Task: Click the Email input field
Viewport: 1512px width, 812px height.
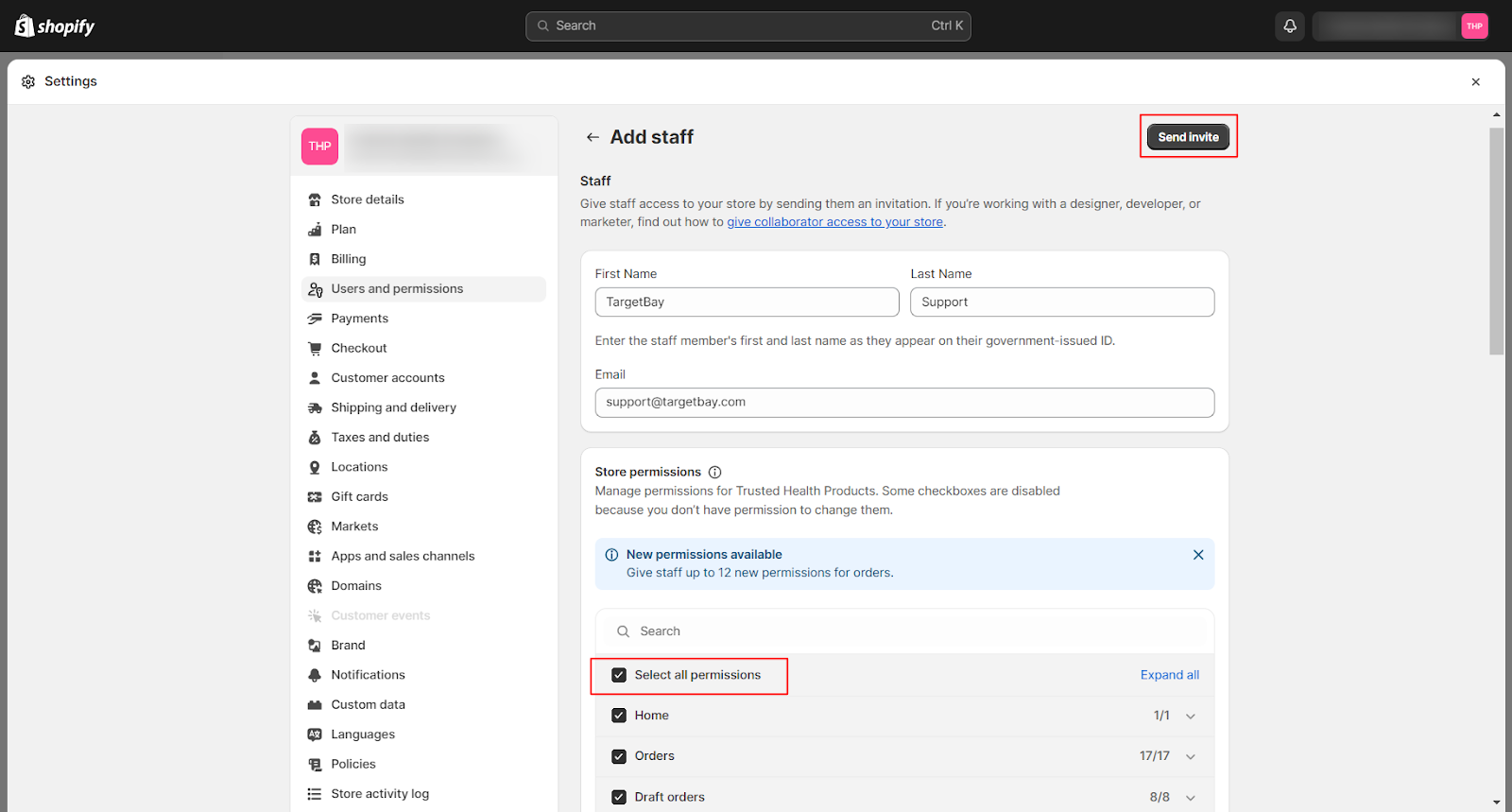Action: 904,403
